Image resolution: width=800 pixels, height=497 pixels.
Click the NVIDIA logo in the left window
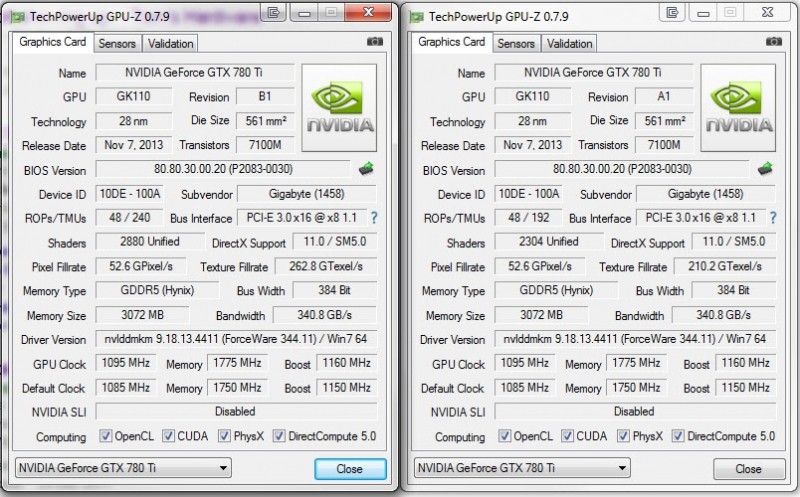pyautogui.click(x=339, y=108)
